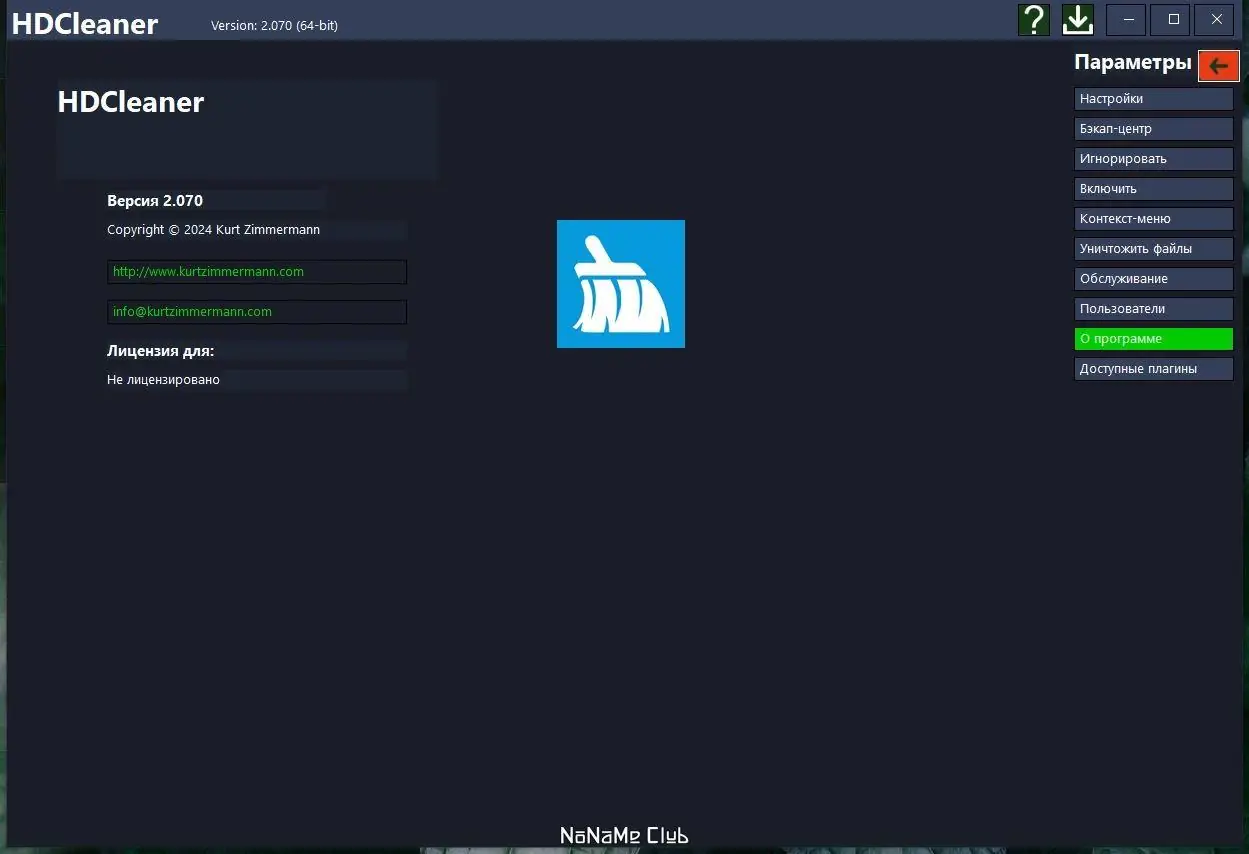Open the Настройки settings page
This screenshot has width=1249, height=854.
click(x=1154, y=99)
